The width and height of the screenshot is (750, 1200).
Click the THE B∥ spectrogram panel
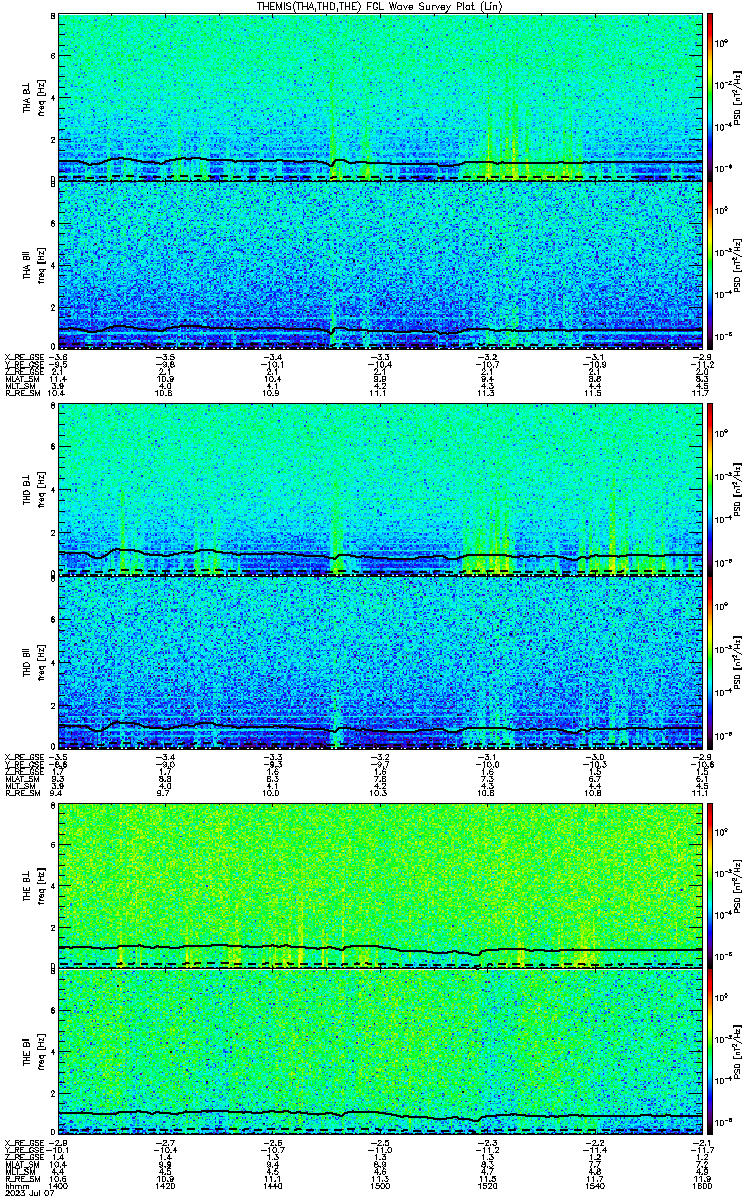tap(381, 1053)
